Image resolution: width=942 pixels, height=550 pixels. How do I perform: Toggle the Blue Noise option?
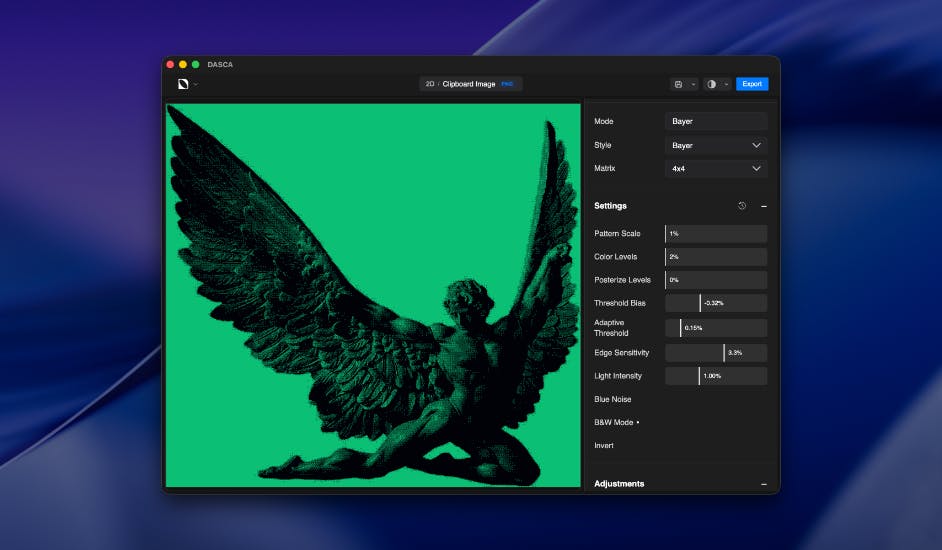[612, 399]
